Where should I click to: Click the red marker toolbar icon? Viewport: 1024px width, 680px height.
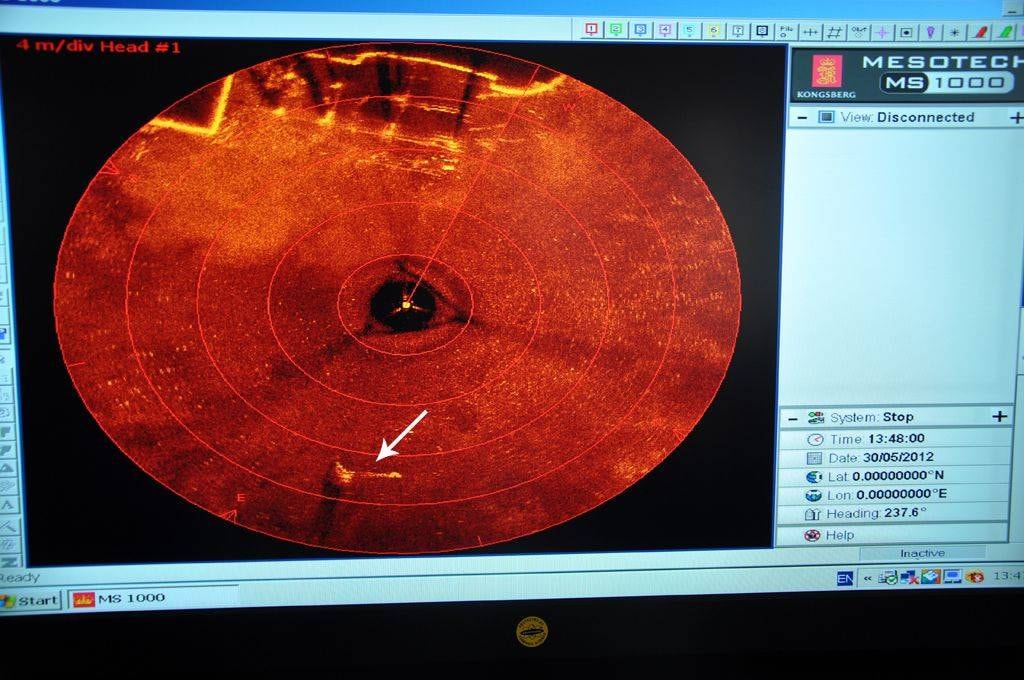click(x=981, y=32)
